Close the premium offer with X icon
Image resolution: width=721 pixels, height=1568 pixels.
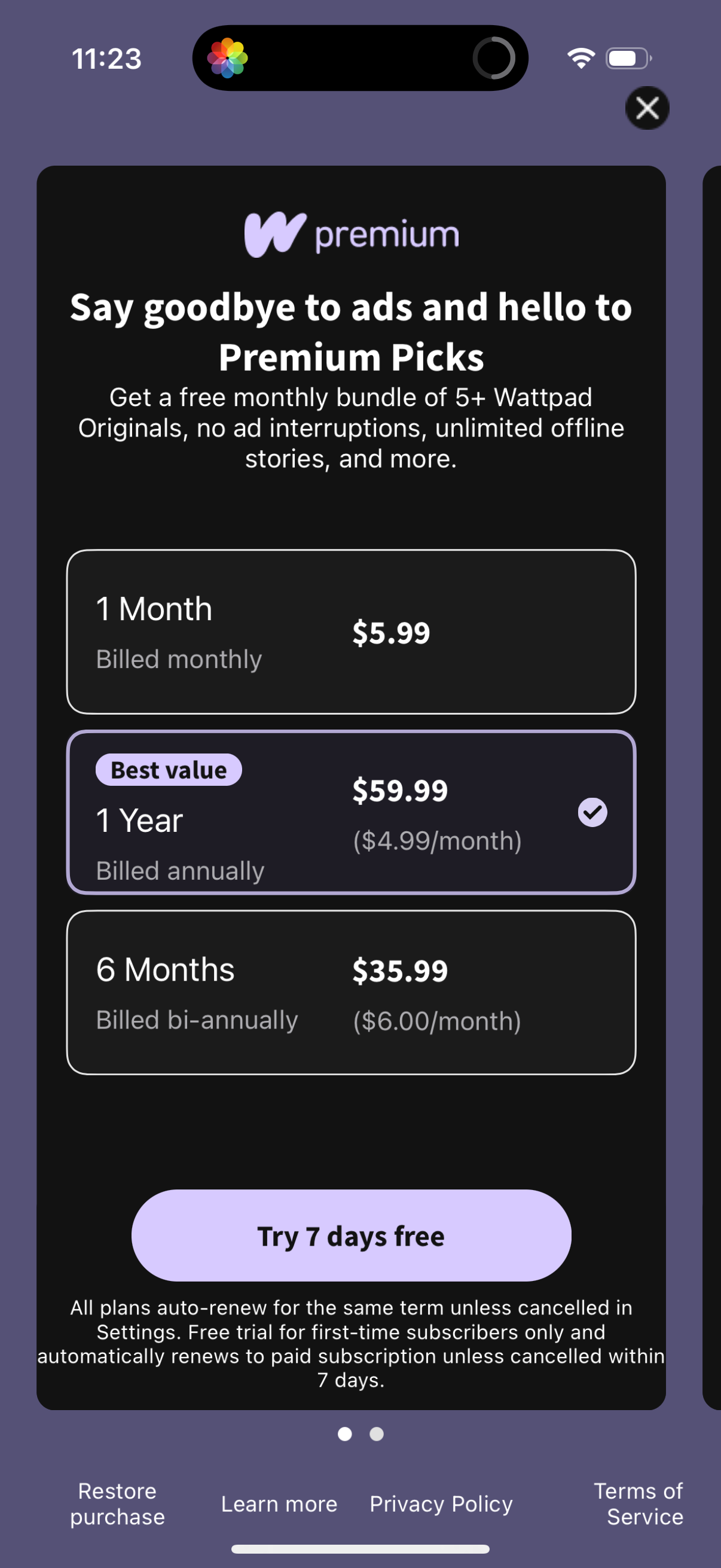(x=647, y=108)
